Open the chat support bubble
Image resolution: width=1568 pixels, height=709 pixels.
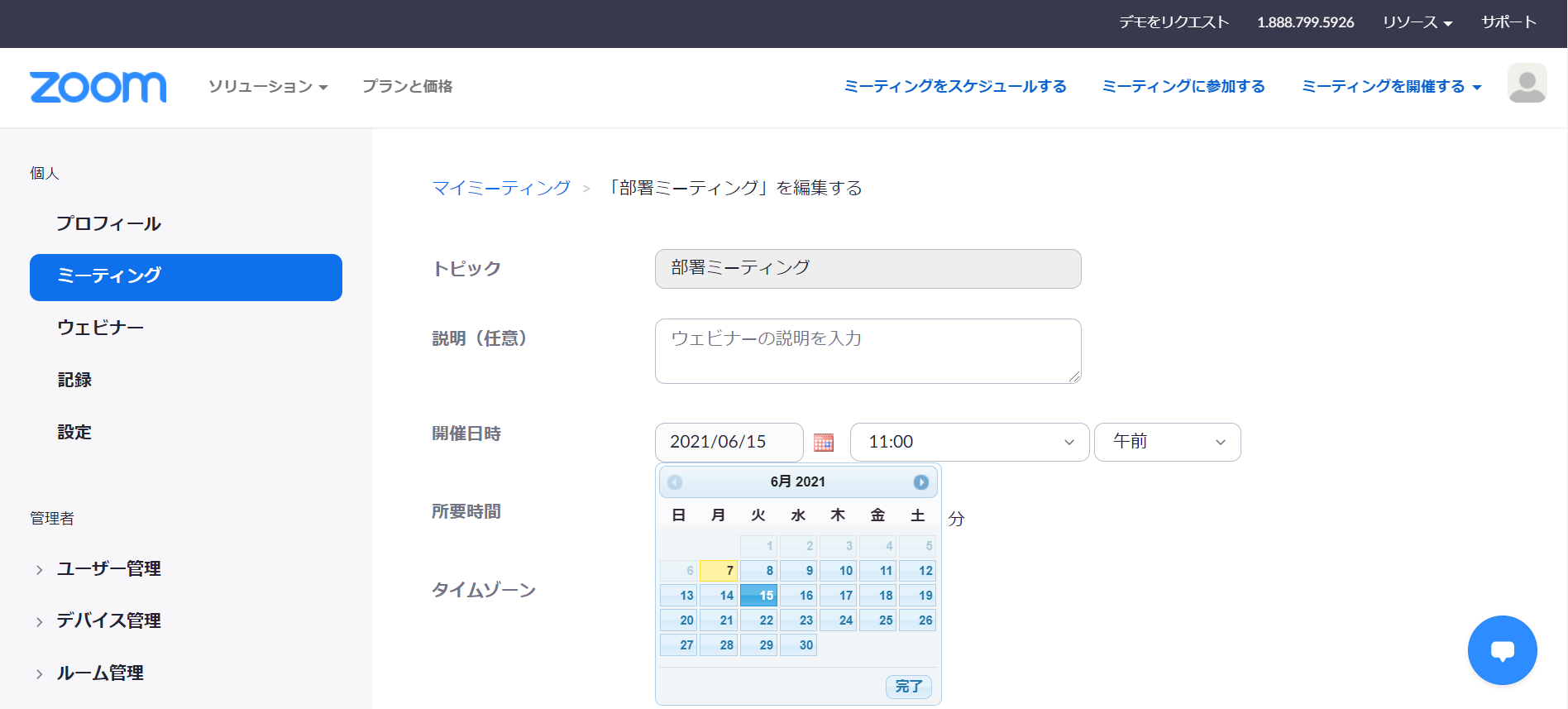coord(1502,650)
